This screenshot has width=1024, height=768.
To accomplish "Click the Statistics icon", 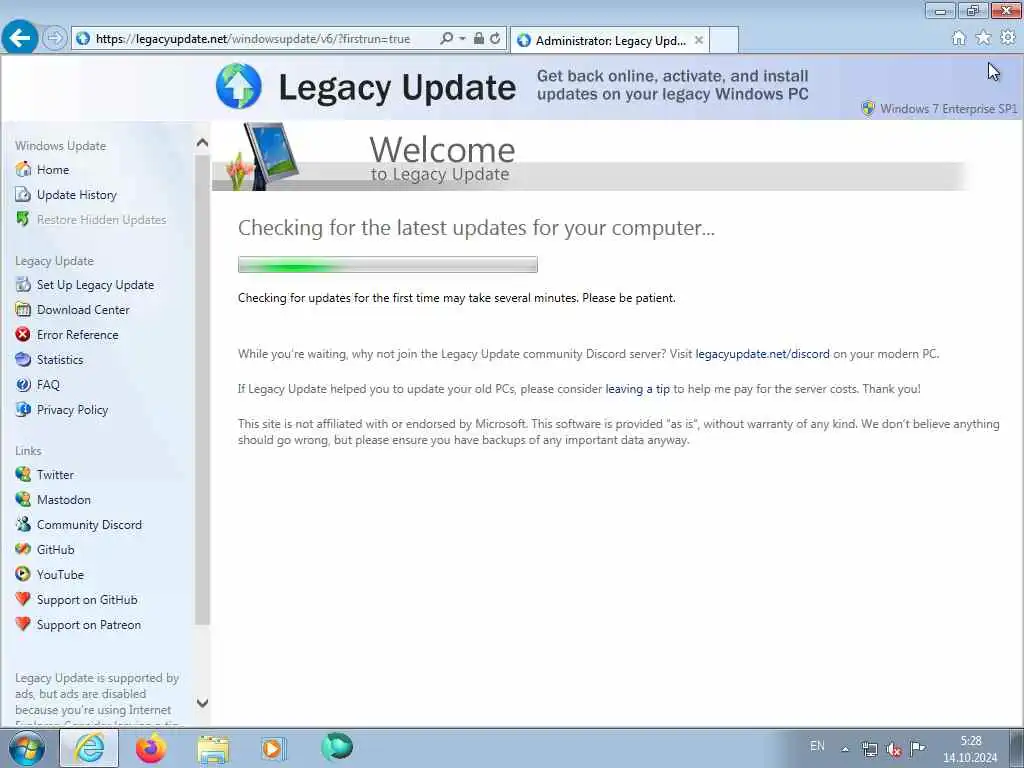I will pos(23,359).
